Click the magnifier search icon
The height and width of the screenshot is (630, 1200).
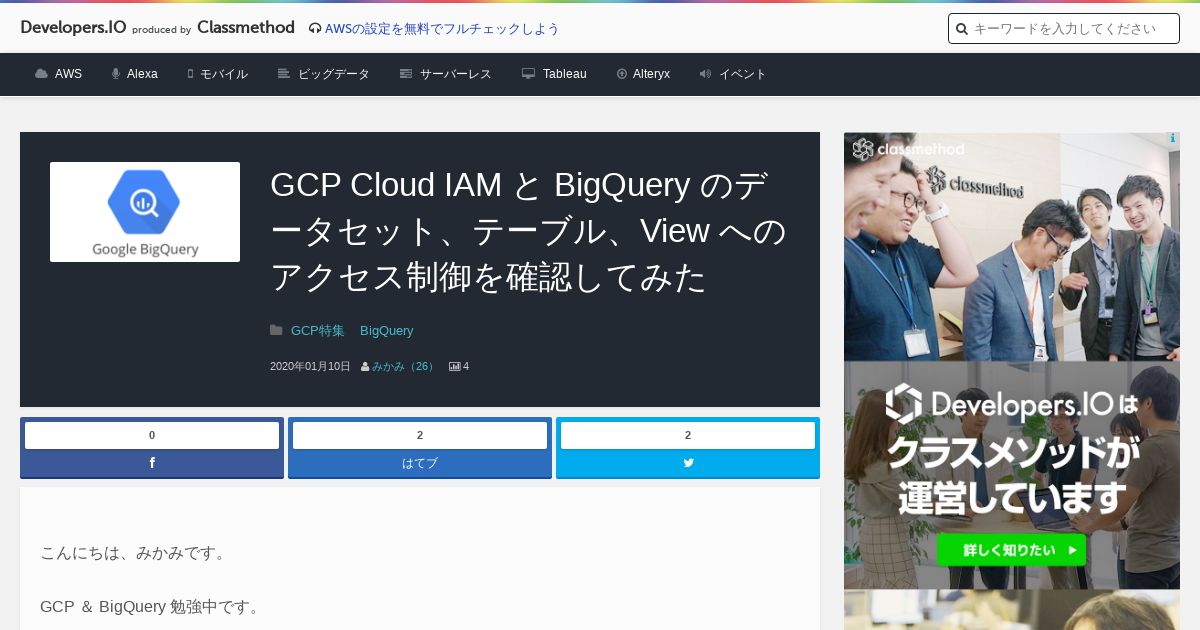tap(962, 29)
